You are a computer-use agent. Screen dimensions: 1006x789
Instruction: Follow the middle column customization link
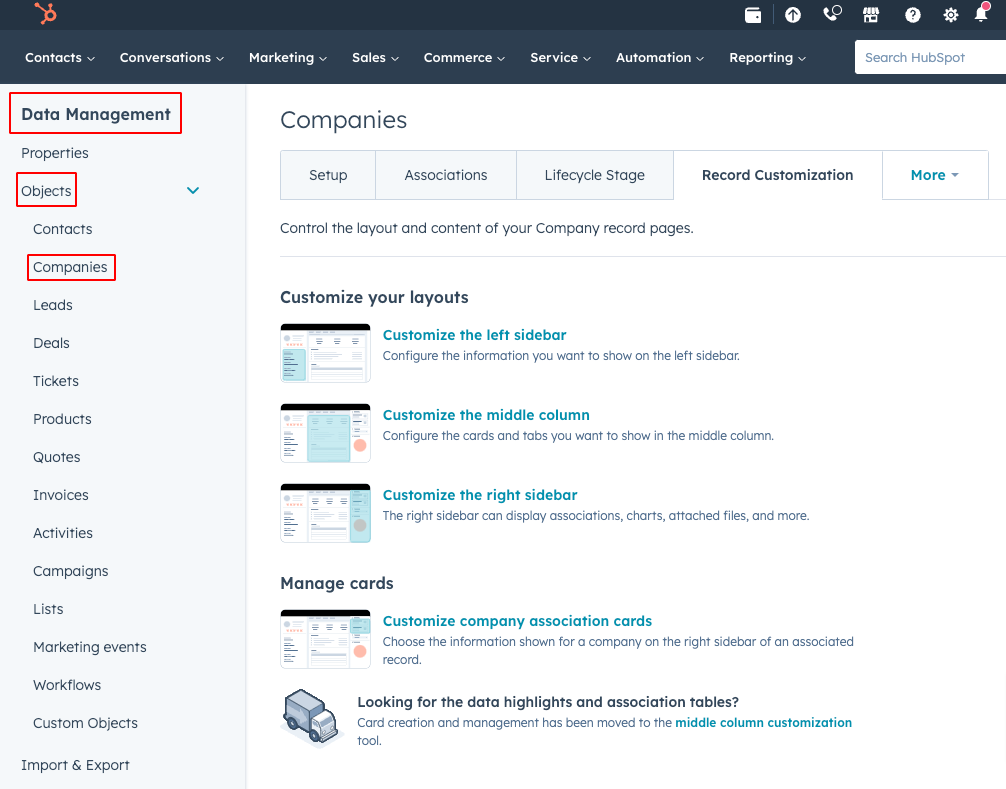tap(763, 722)
